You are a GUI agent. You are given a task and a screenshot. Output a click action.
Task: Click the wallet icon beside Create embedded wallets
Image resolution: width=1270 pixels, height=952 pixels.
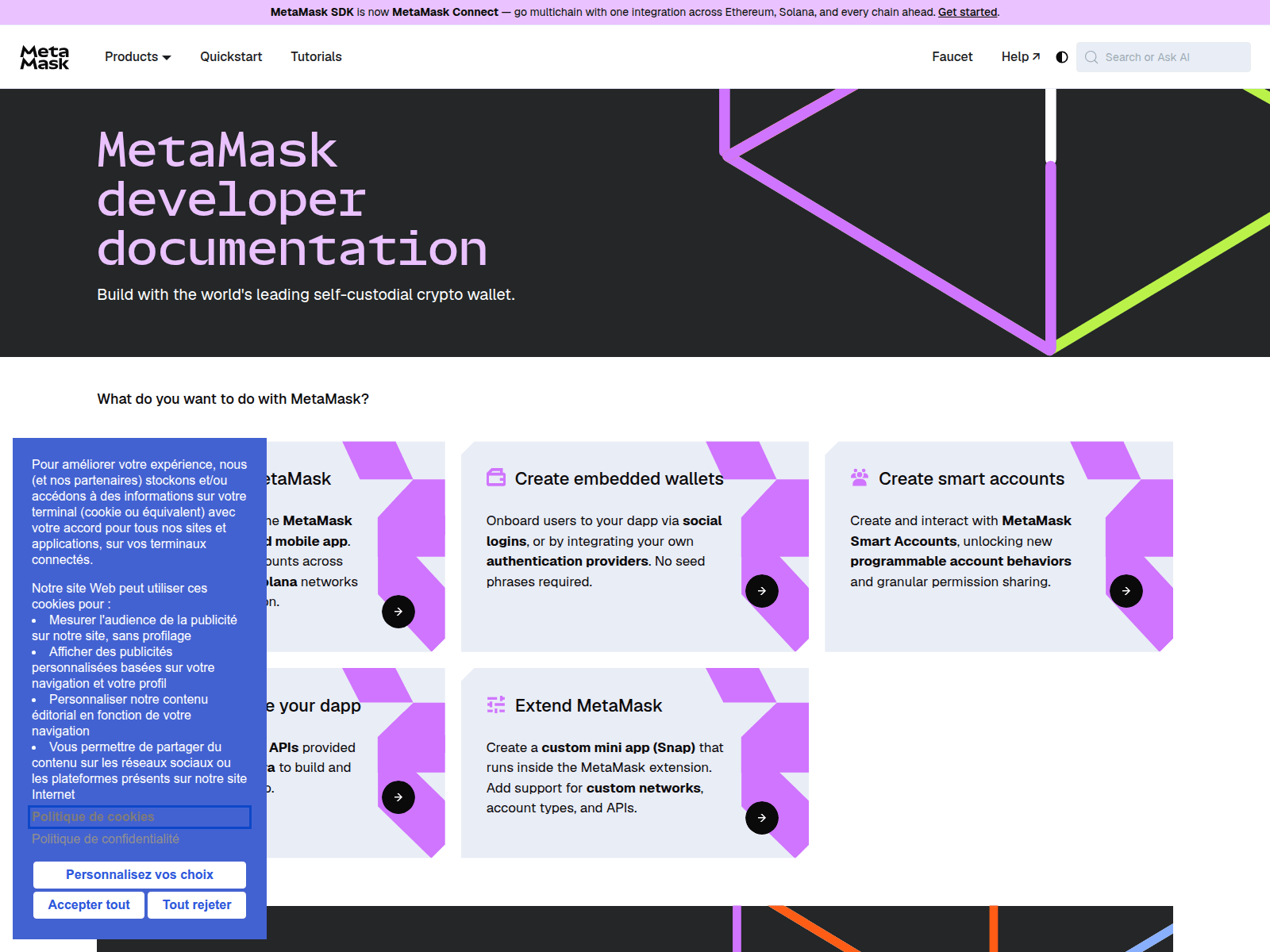[496, 478]
